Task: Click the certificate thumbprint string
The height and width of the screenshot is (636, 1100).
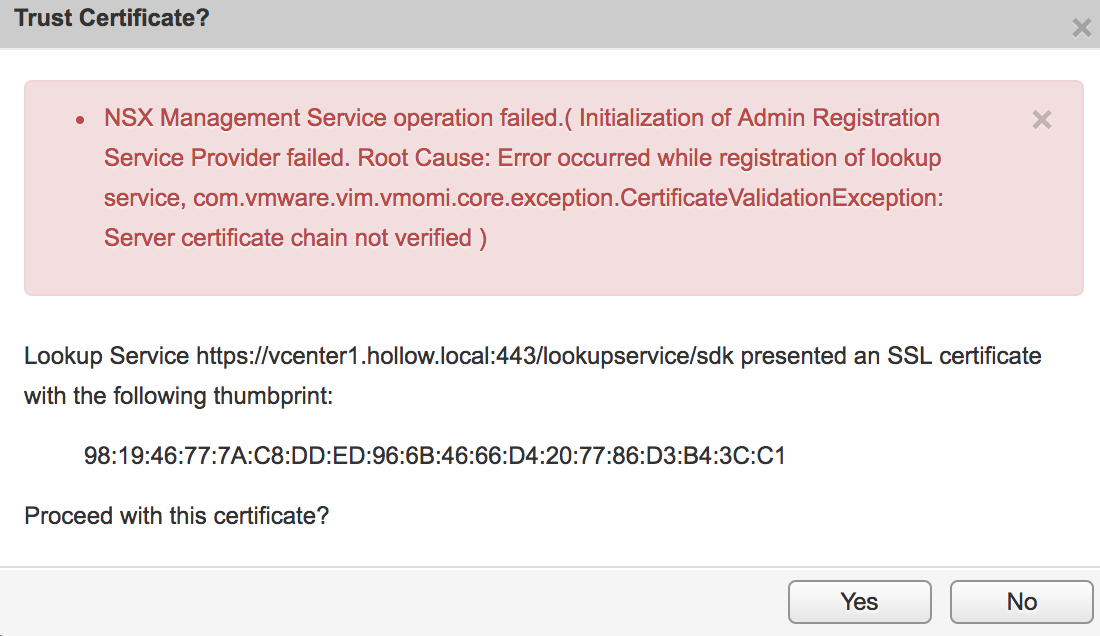Action: tap(435, 456)
